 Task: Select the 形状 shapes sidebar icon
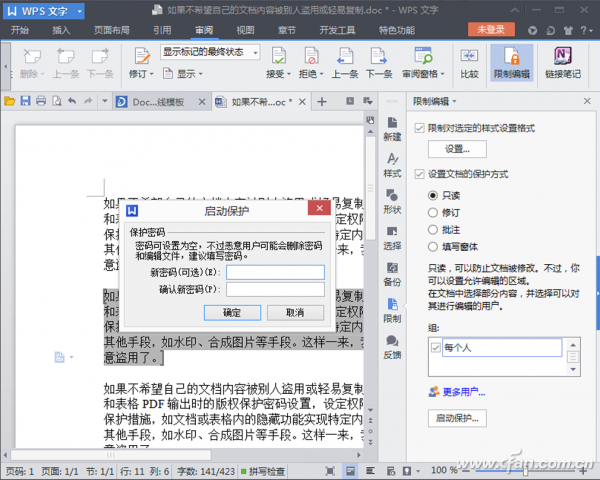point(392,201)
